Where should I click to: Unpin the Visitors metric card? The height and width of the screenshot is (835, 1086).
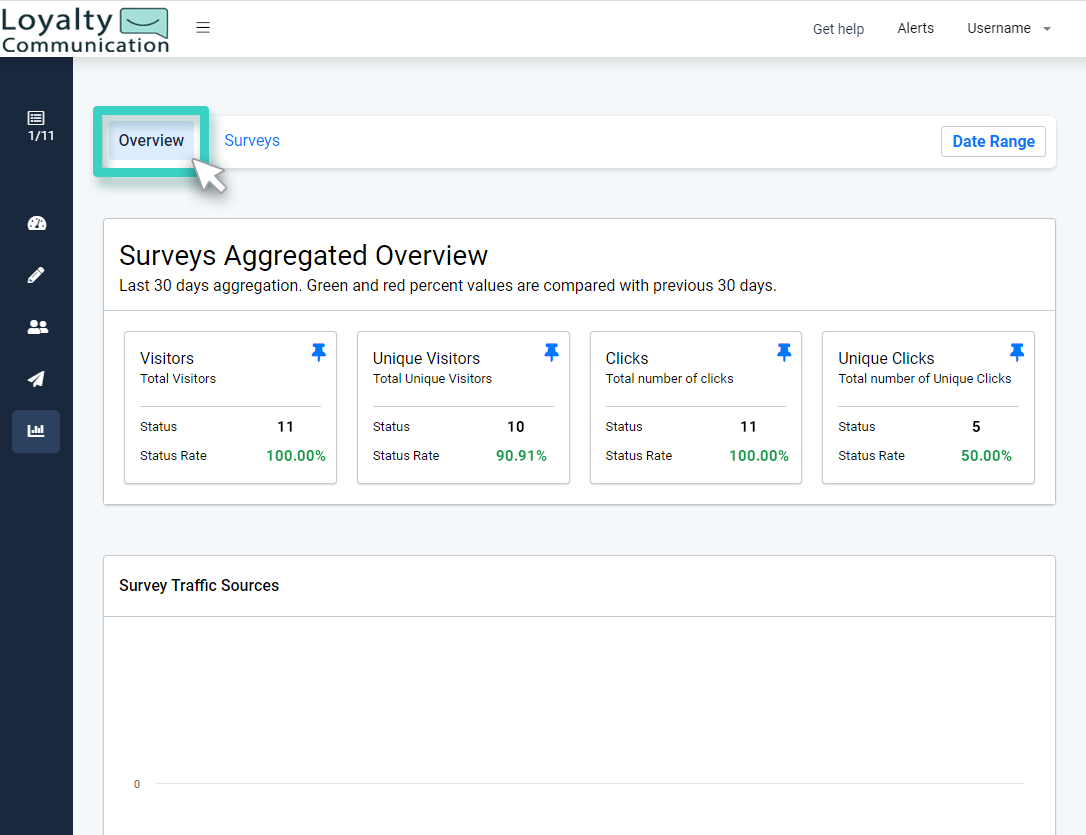[x=318, y=352]
